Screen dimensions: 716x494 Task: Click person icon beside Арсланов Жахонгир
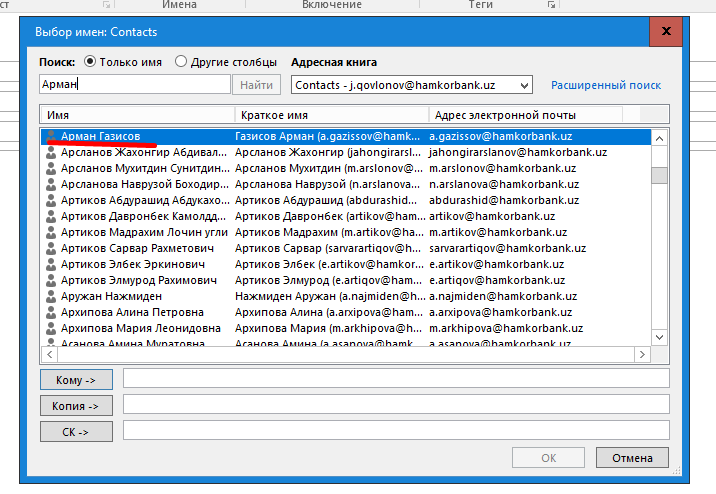click(x=51, y=152)
